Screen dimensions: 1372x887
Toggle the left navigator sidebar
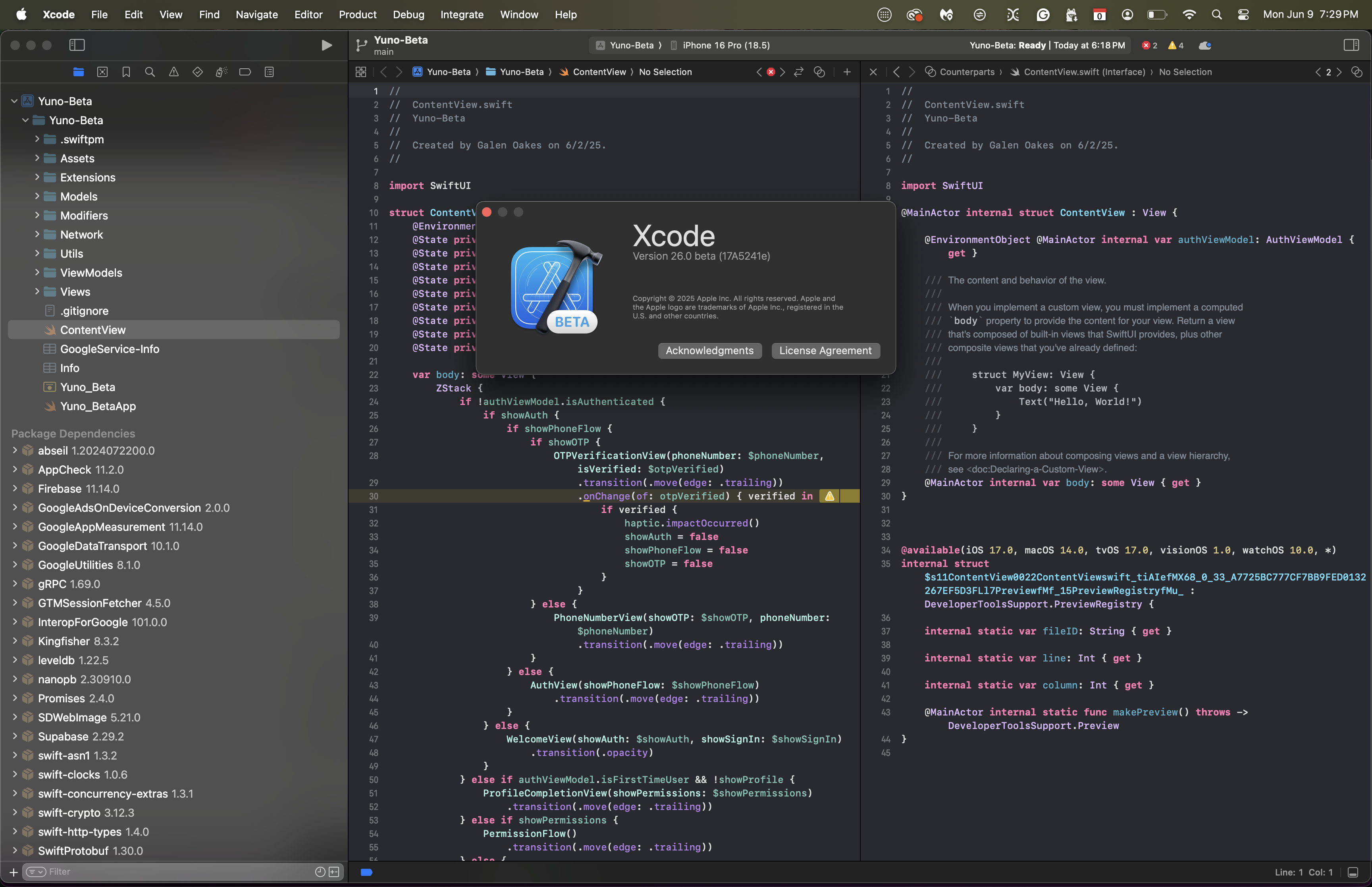click(x=77, y=45)
